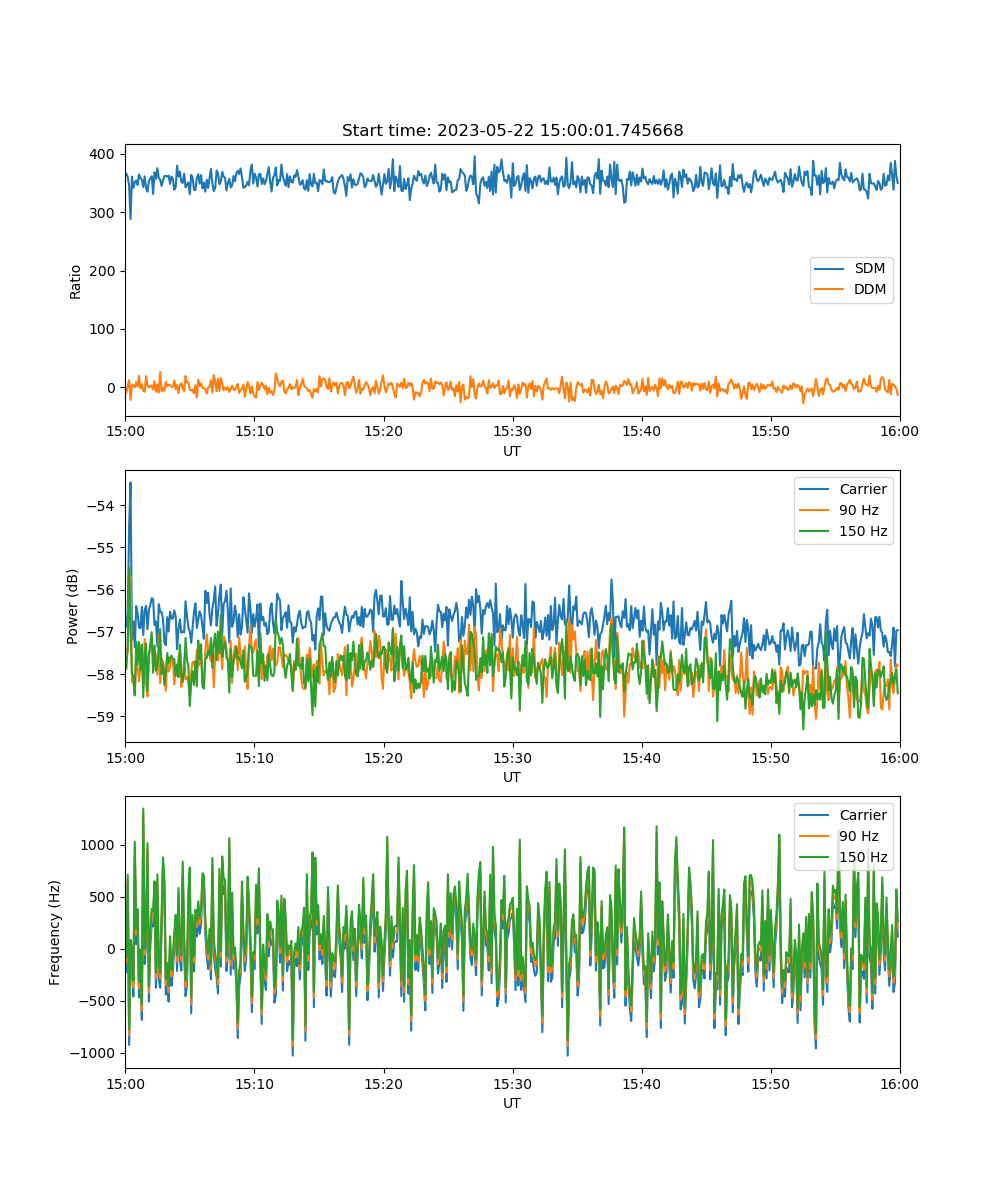Click the −54 tick on the Power axis
The height and width of the screenshot is (1200, 1000).
pos(103,506)
